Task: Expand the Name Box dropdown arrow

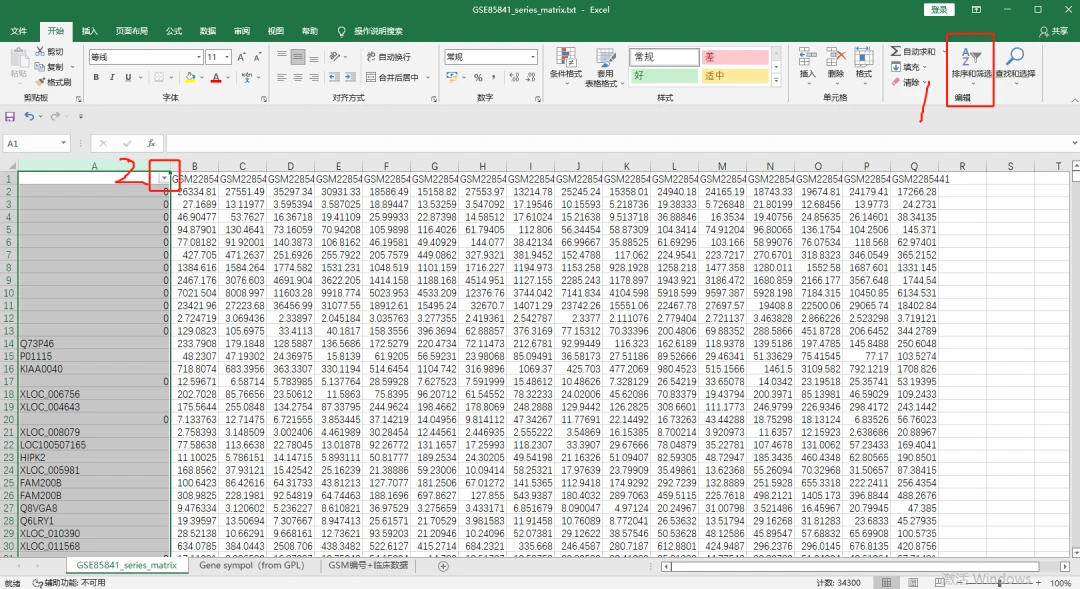Action: click(63, 143)
